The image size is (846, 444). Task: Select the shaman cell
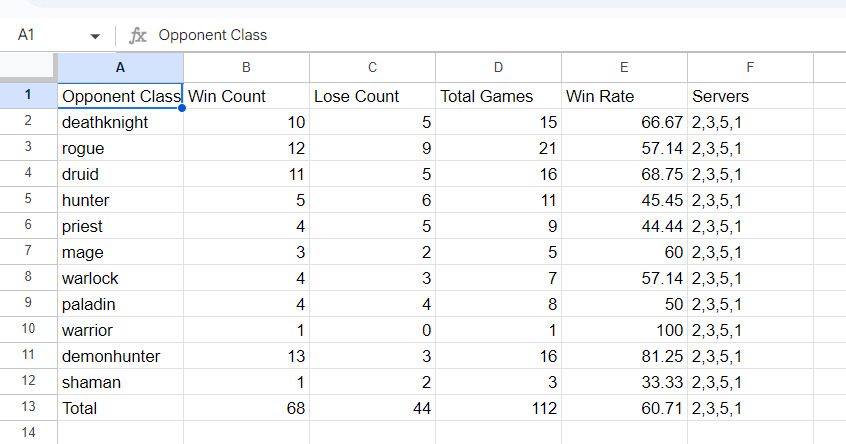coord(120,382)
